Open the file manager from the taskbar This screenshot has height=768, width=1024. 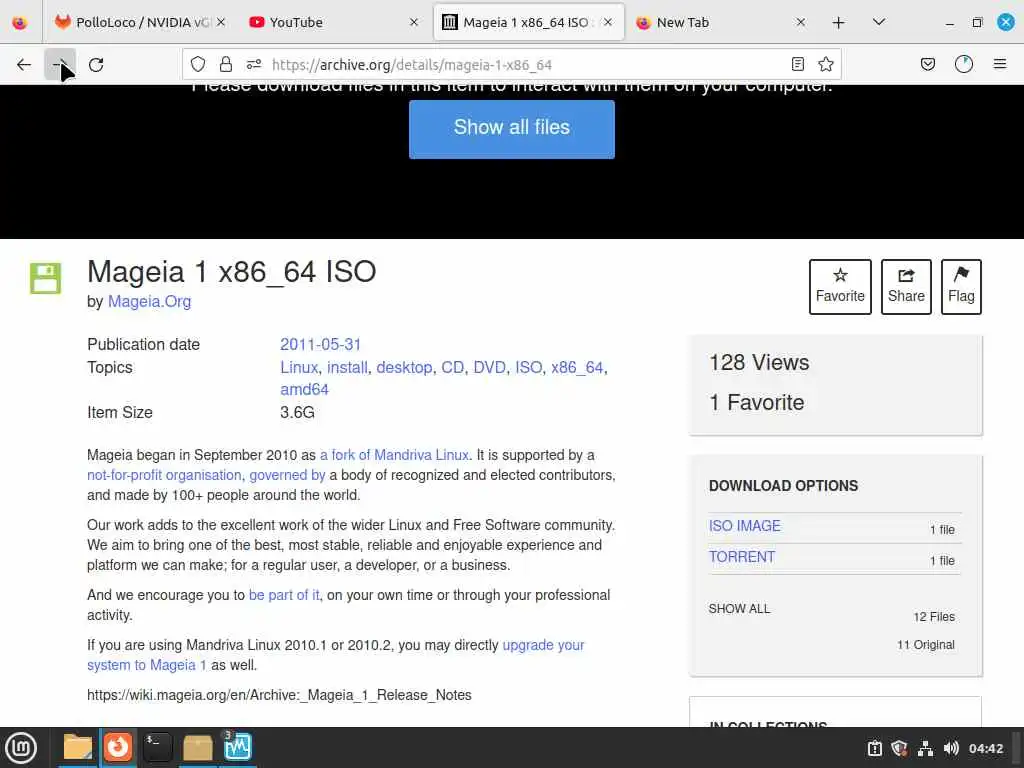coord(78,748)
